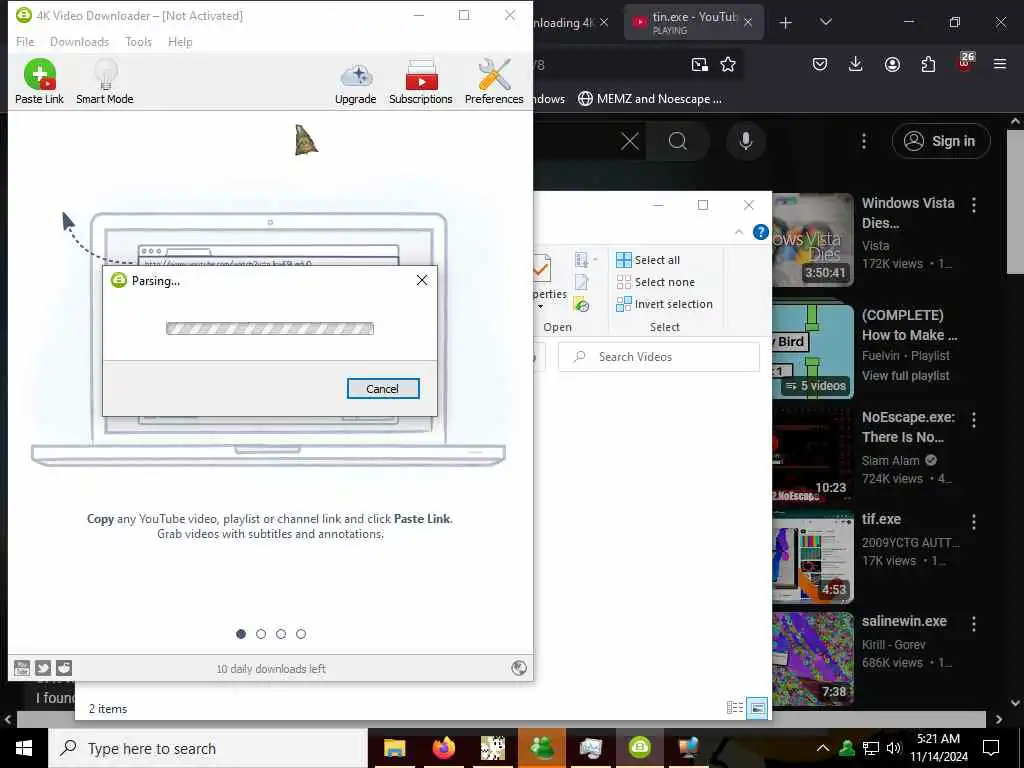
Task: Switch Explorer to details view
Action: tap(735, 708)
